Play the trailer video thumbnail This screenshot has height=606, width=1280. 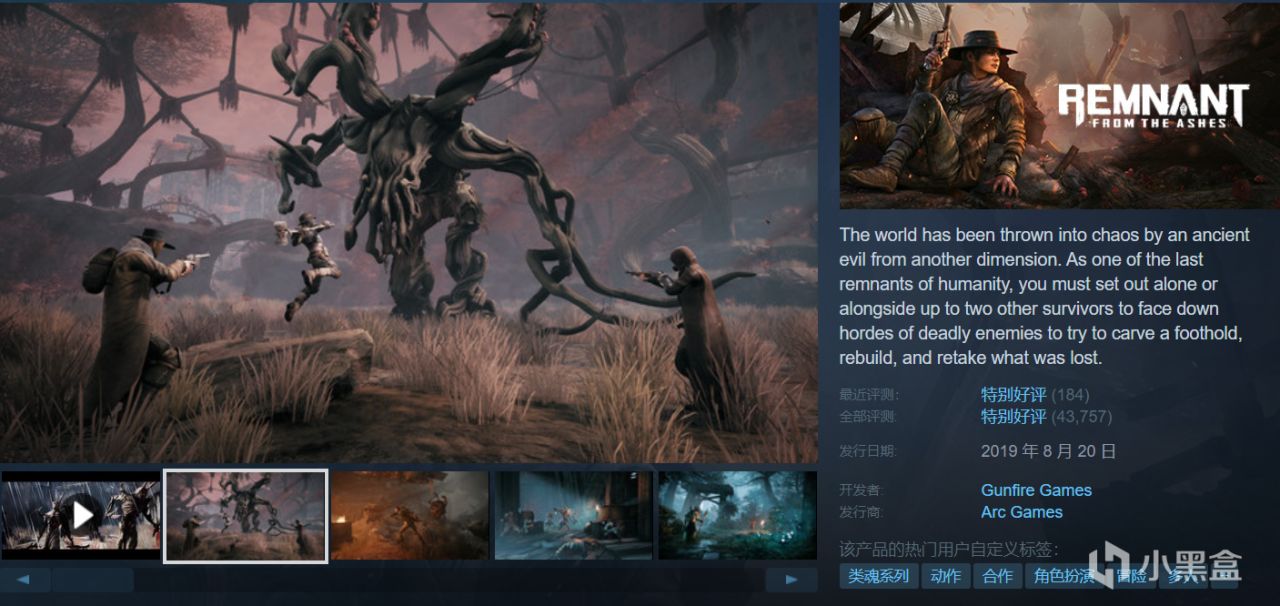pyautogui.click(x=81, y=515)
